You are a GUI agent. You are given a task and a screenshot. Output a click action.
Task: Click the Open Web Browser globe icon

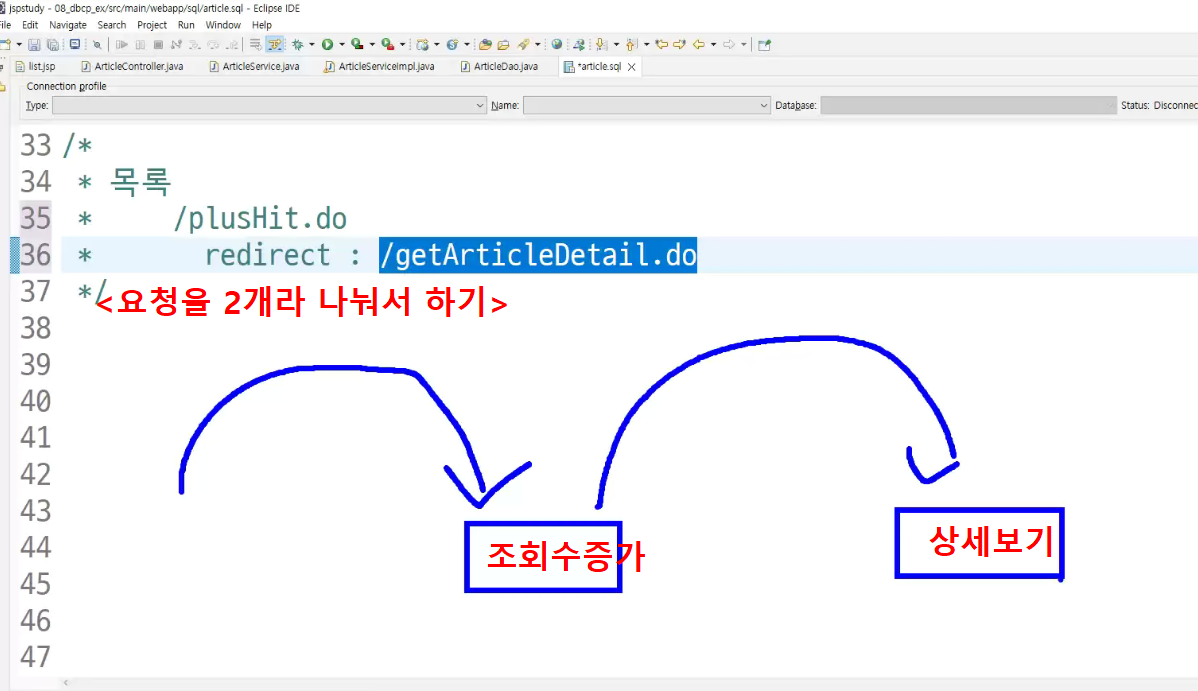557,44
